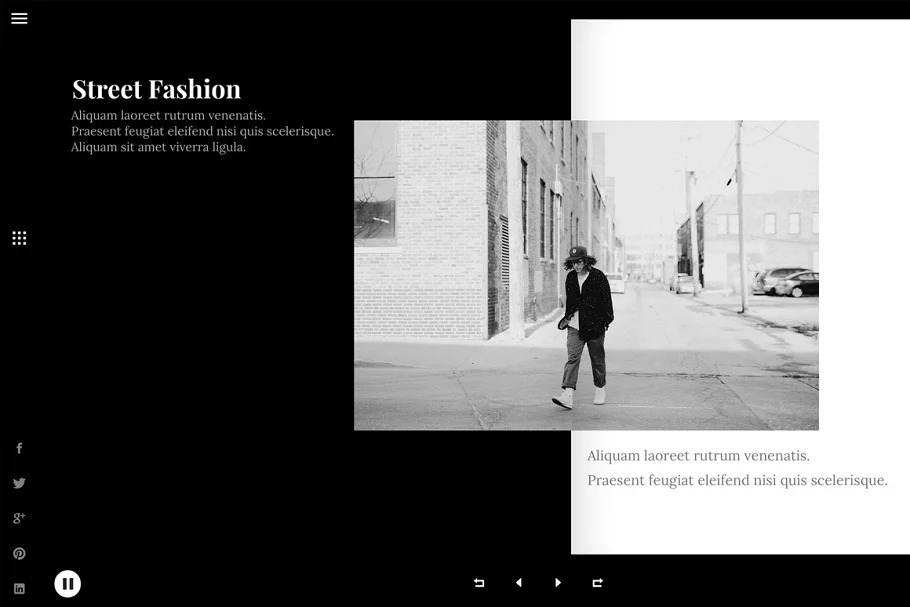The height and width of the screenshot is (607, 910).
Task: Open the thumbnail grid view
Action: click(19, 238)
